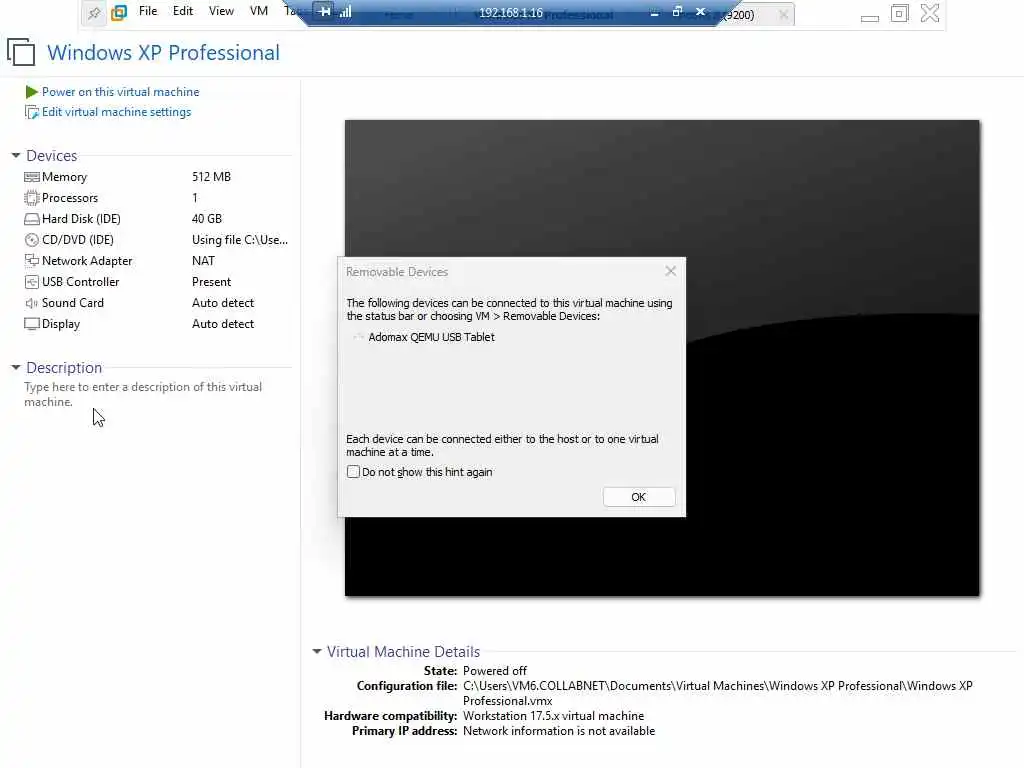Select the Sound Card device
Image resolution: width=1024 pixels, height=768 pixels.
pyautogui.click(x=157, y=302)
